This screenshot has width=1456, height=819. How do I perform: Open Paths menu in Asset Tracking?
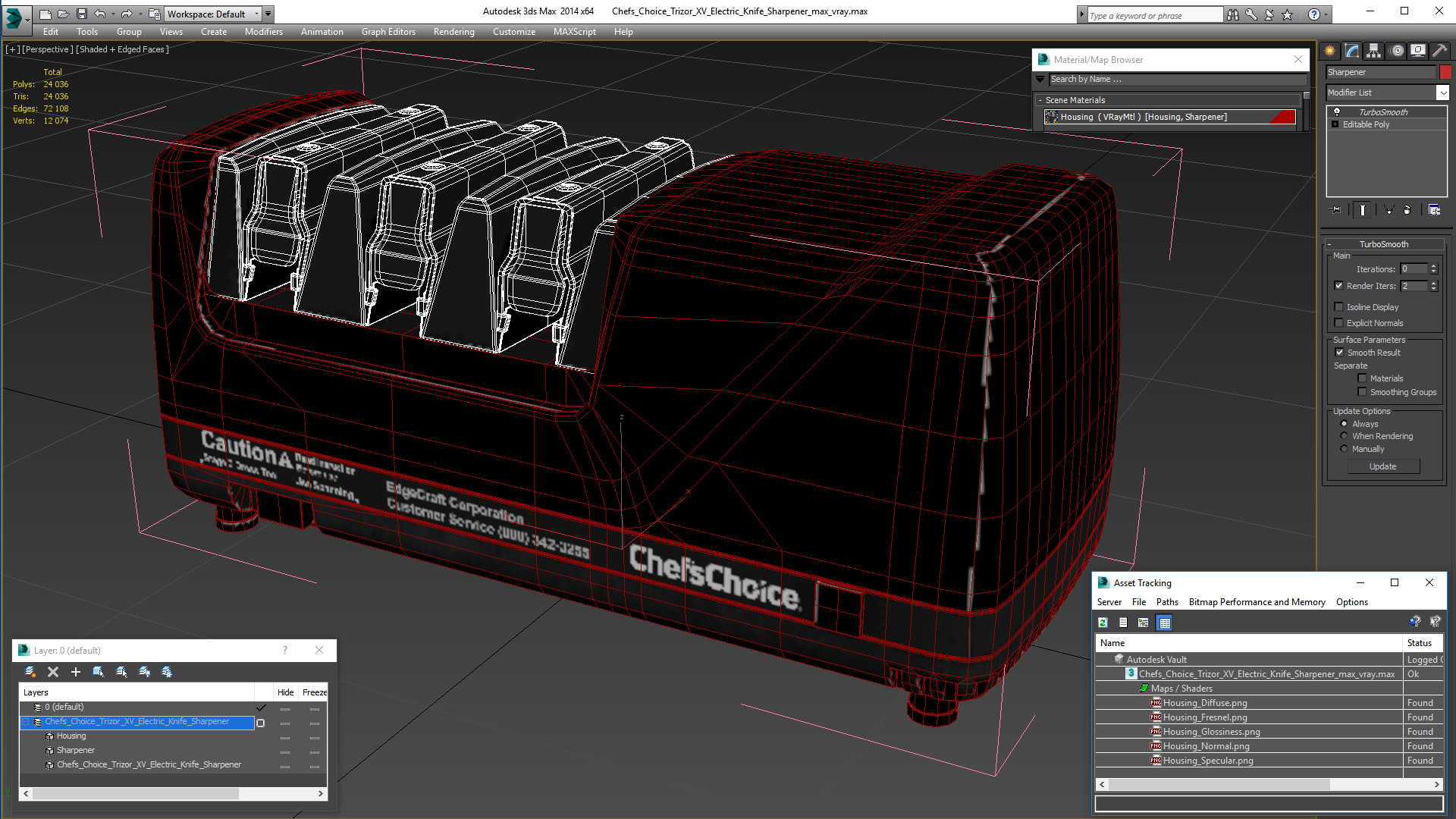1167,602
